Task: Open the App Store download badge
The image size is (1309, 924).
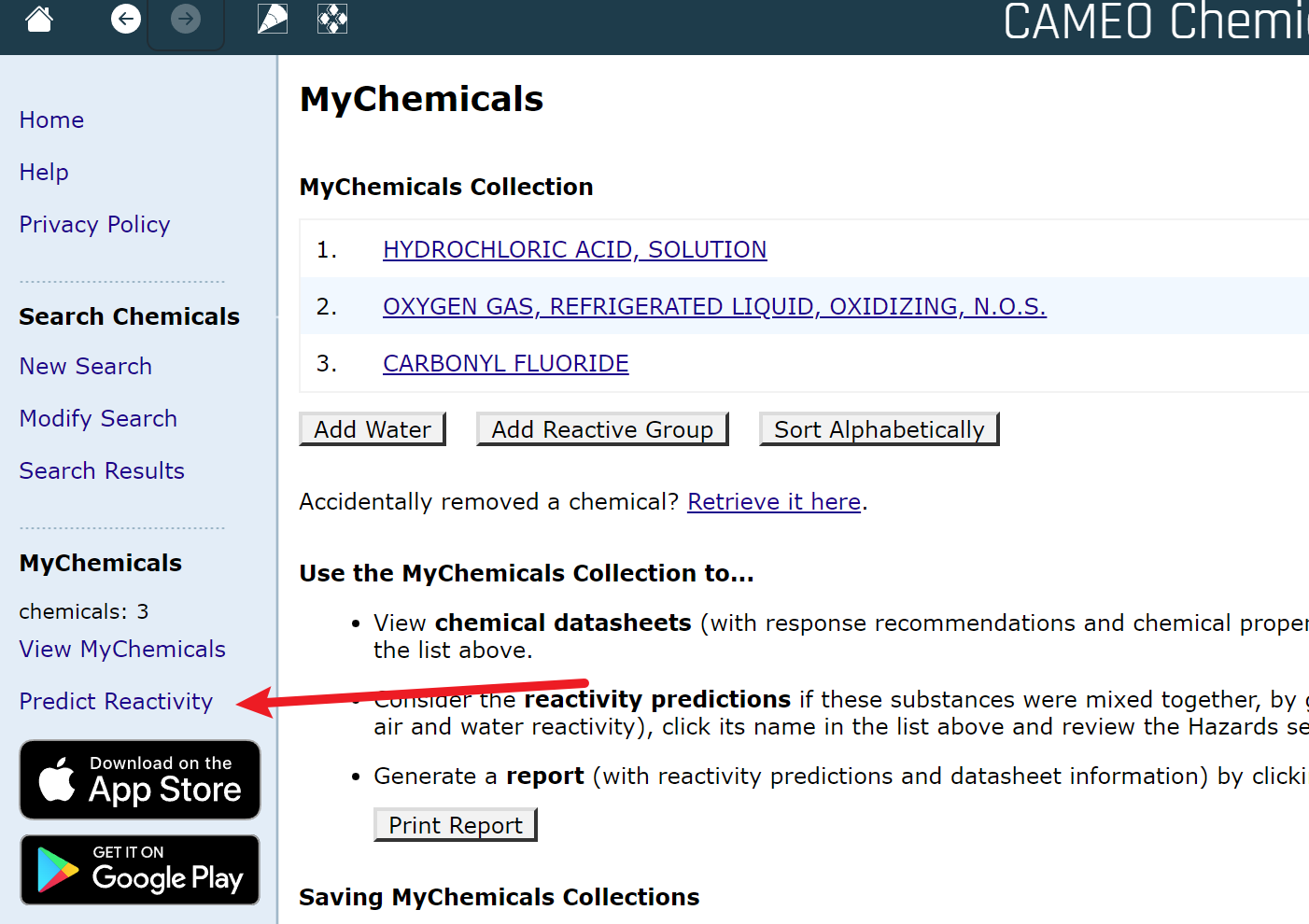Action: (140, 780)
